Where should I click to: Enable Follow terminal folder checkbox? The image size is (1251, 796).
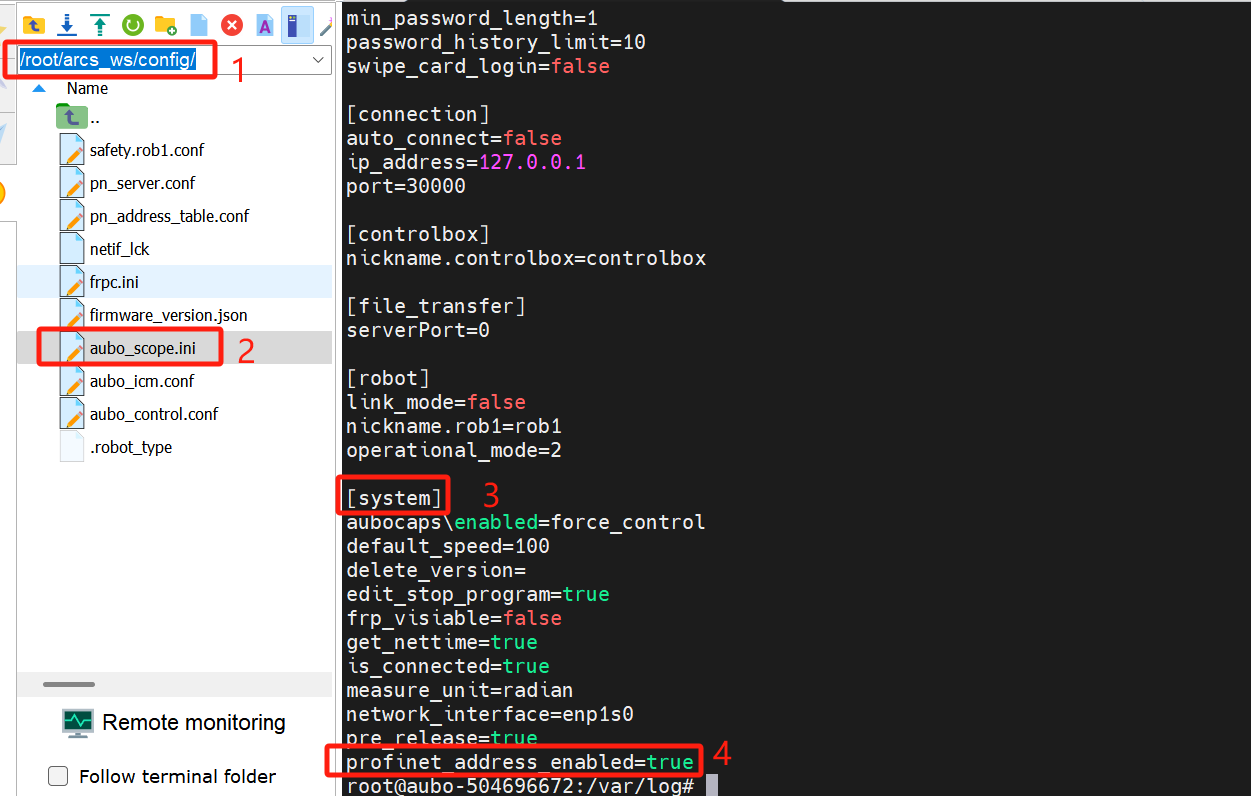(x=59, y=776)
